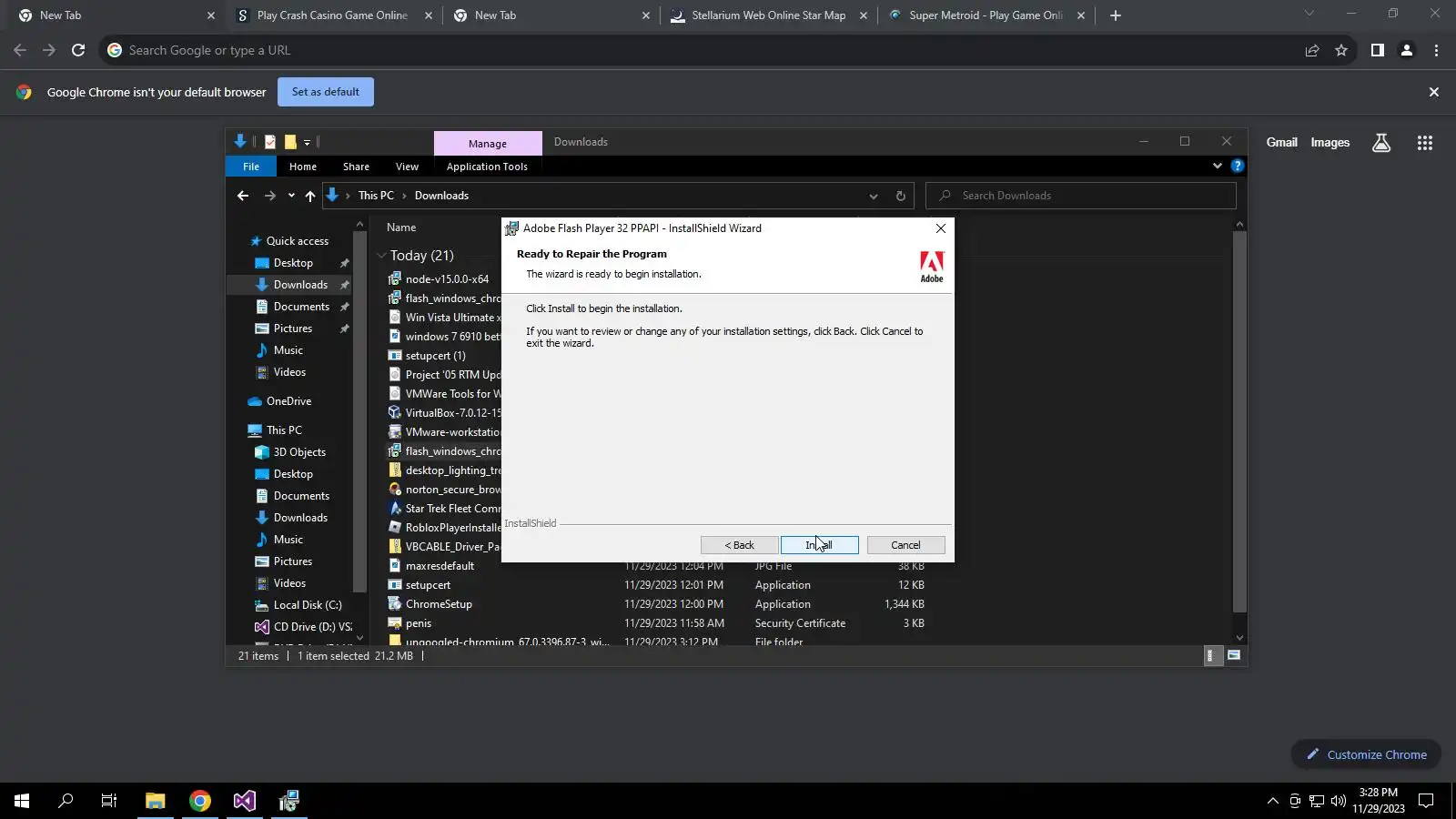Collapse the Today (21) group

[382, 256]
